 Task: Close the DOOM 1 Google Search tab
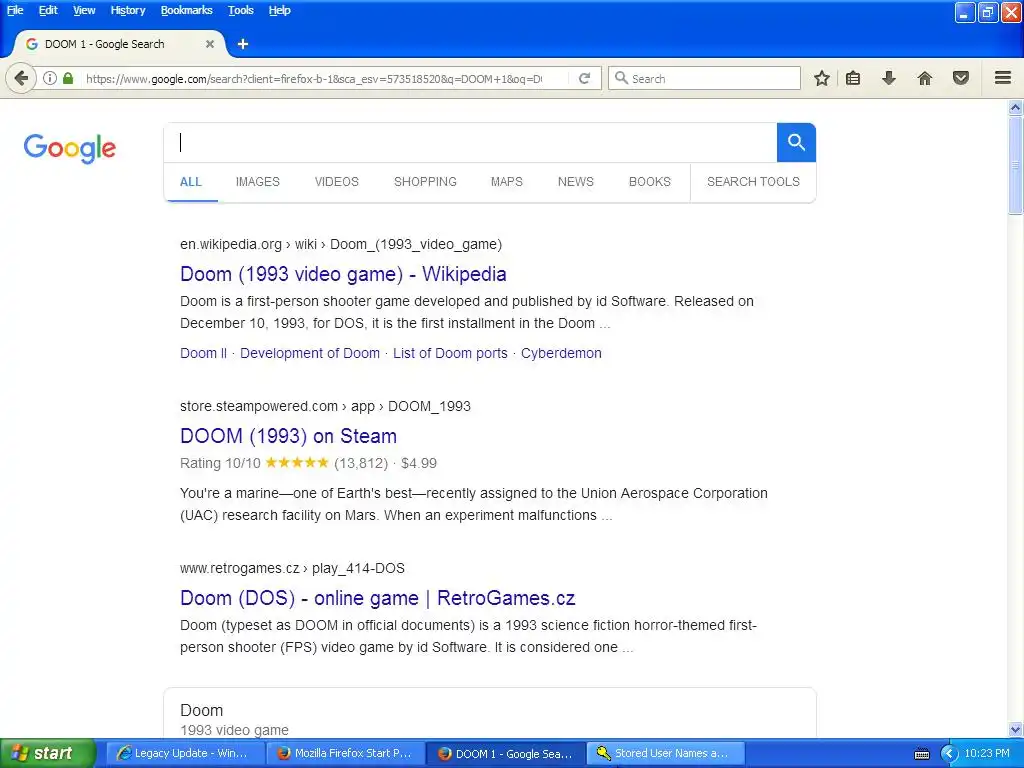tap(210, 44)
